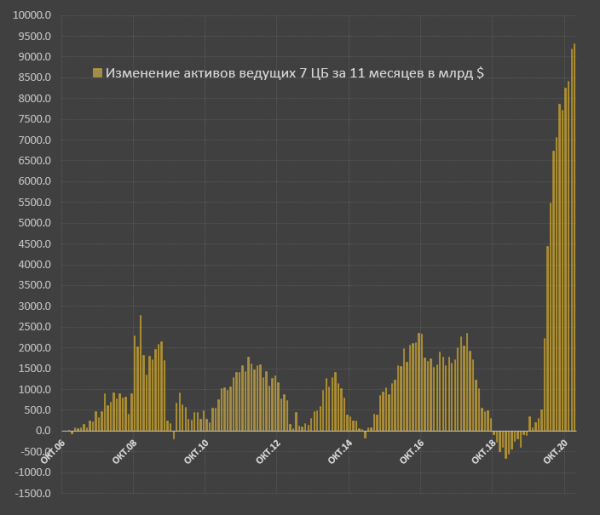Screen dimensions: 600x515
Task: Click the lowest negative bar after ОКТ.18
Action: click(x=506, y=445)
